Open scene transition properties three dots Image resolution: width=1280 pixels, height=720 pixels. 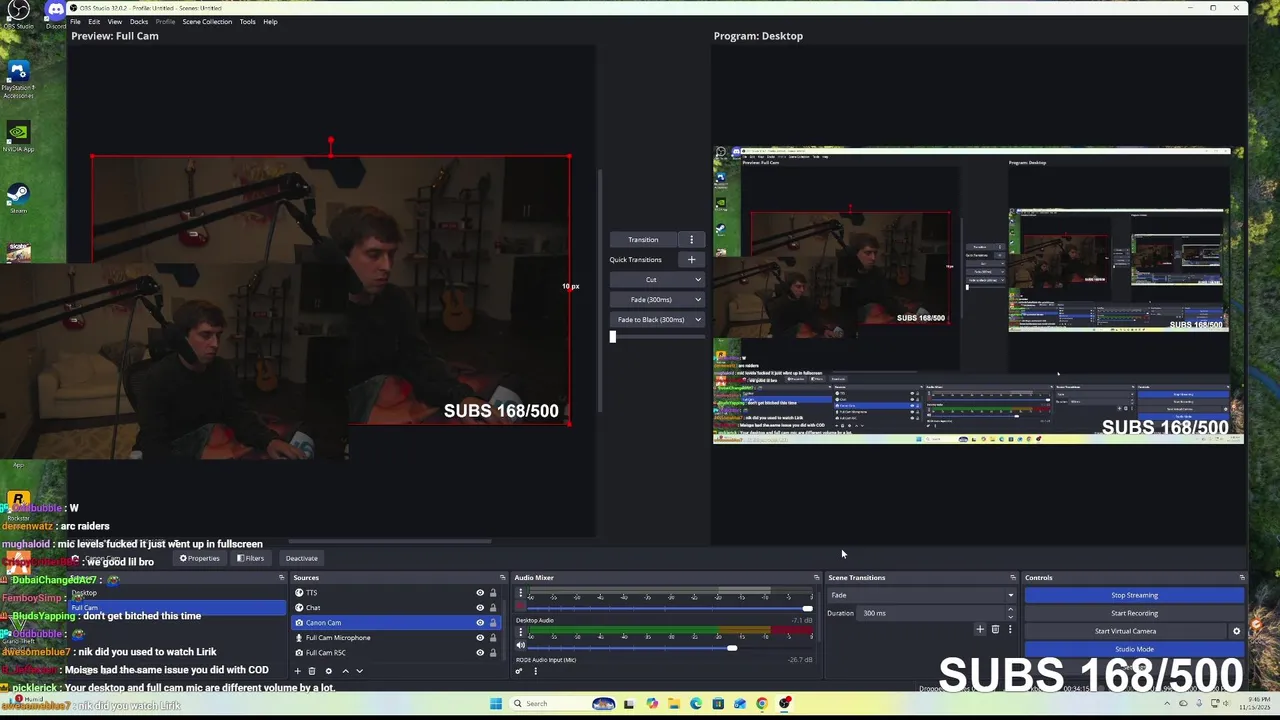click(1010, 630)
